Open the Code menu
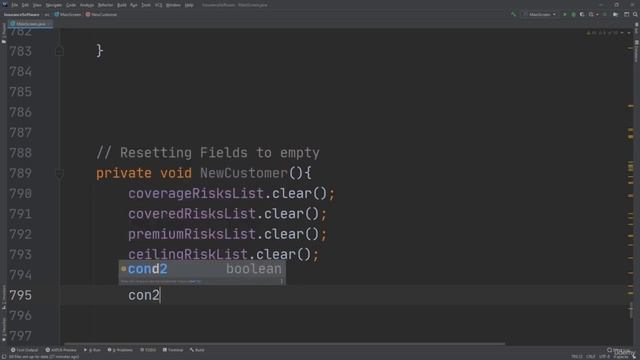The width and height of the screenshot is (640, 360). pyautogui.click(x=71, y=5)
